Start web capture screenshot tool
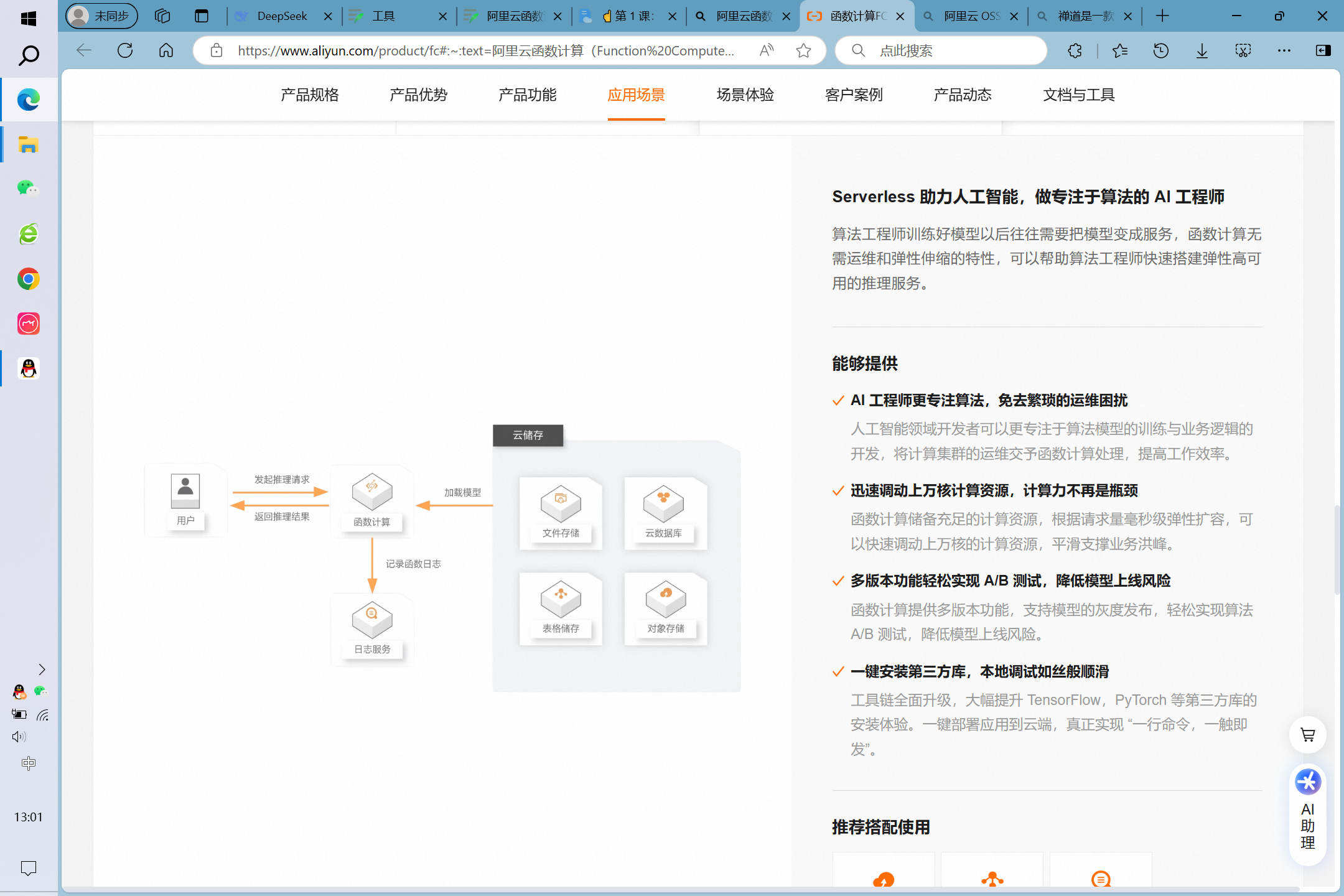The image size is (1344, 896). (x=1243, y=50)
